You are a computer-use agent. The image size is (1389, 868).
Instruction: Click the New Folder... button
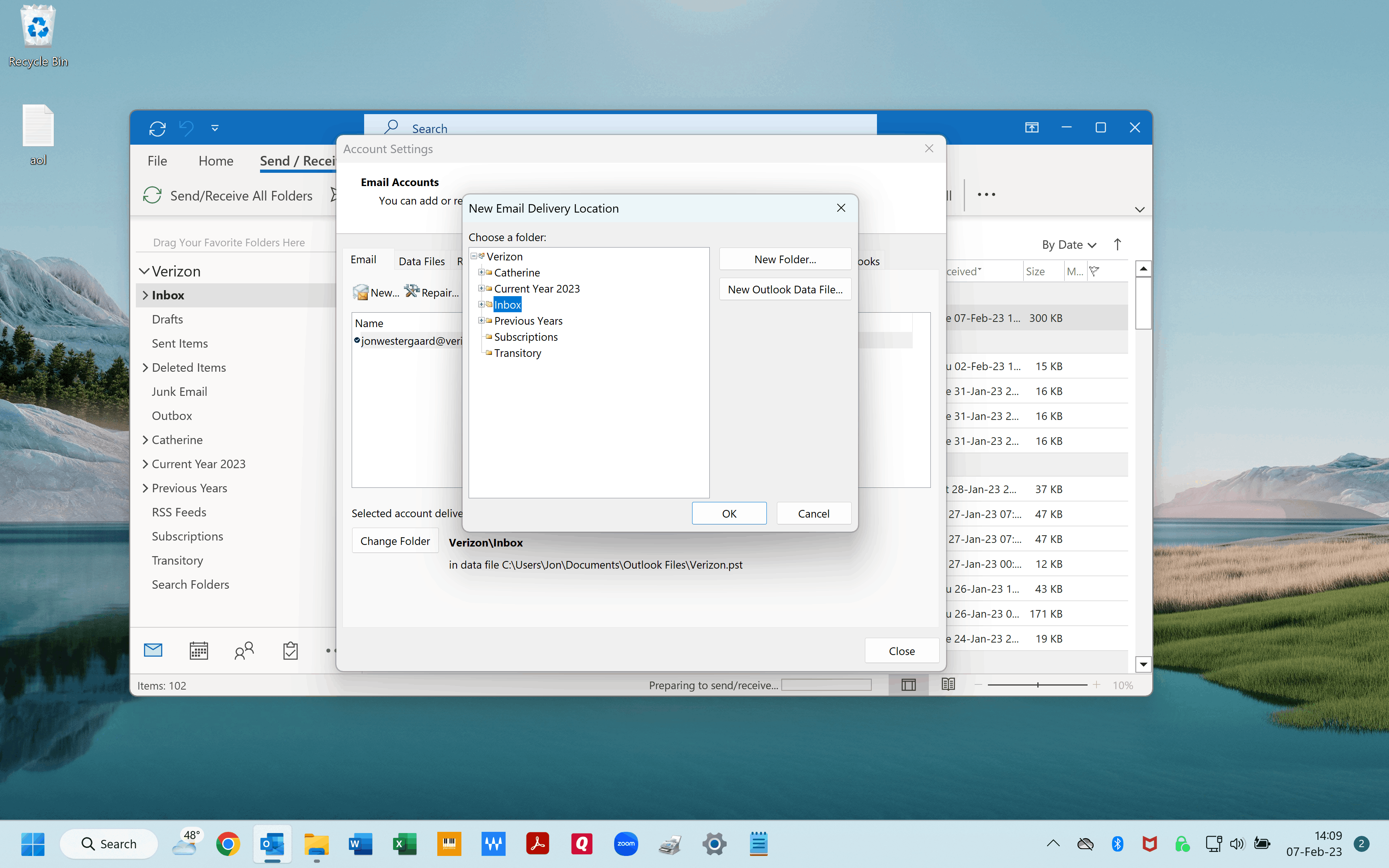coord(785,260)
